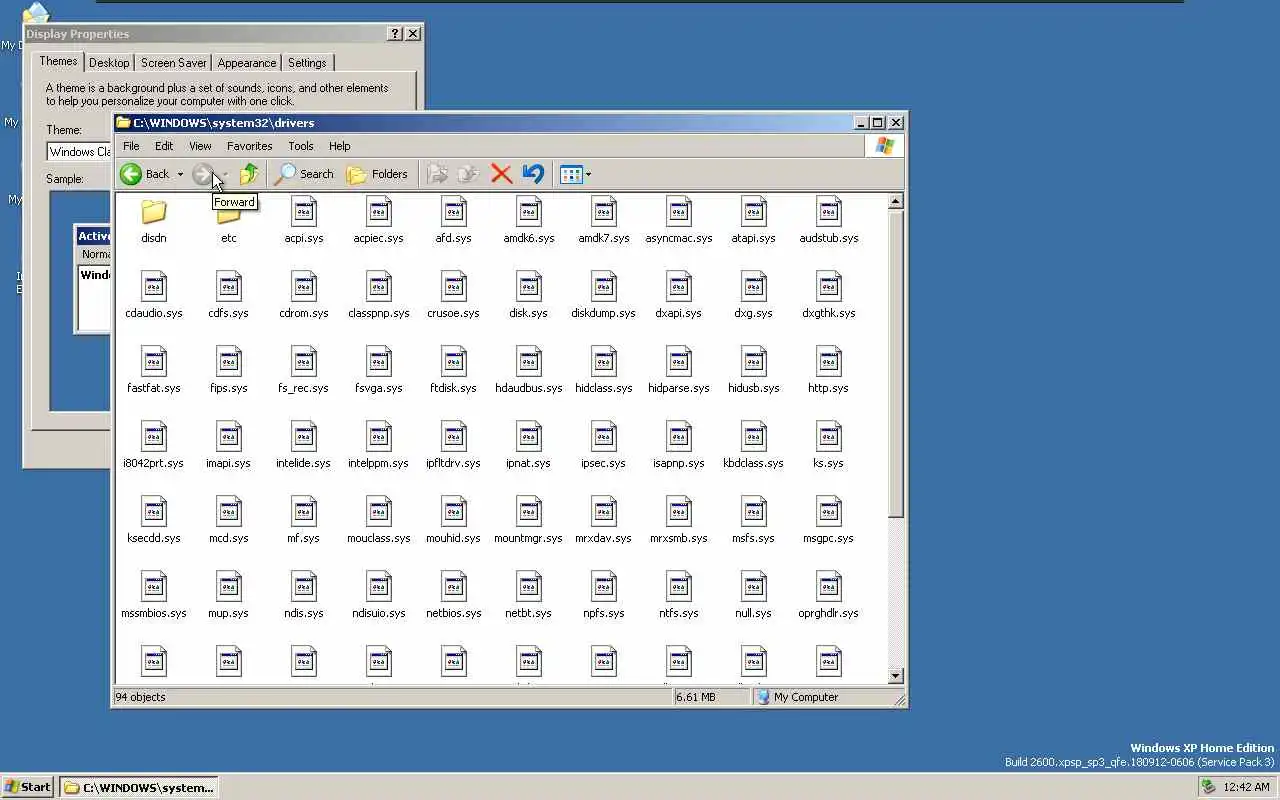
Task: Click the Copy To toolbar icon
Action: click(468, 174)
